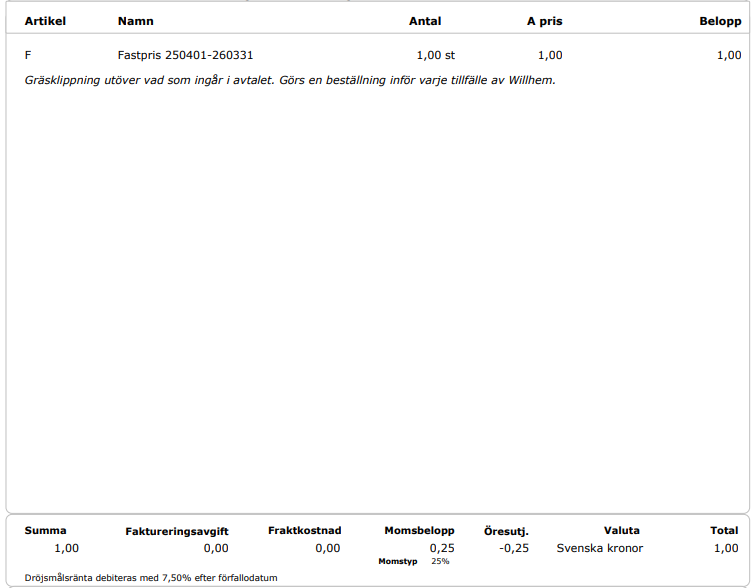The width and height of the screenshot is (751, 588).
Task: Click the Belopp value in Fastpris row
Action: click(x=729, y=55)
